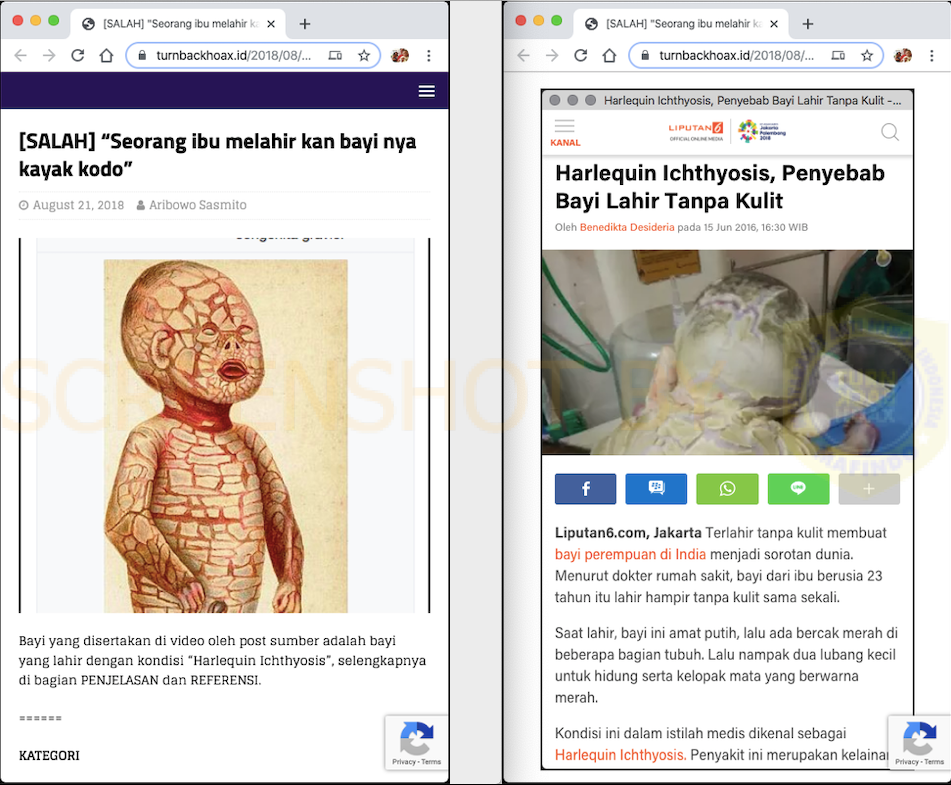This screenshot has height=785, width=951.
Task: Share article via BBM blue button
Action: 656,489
